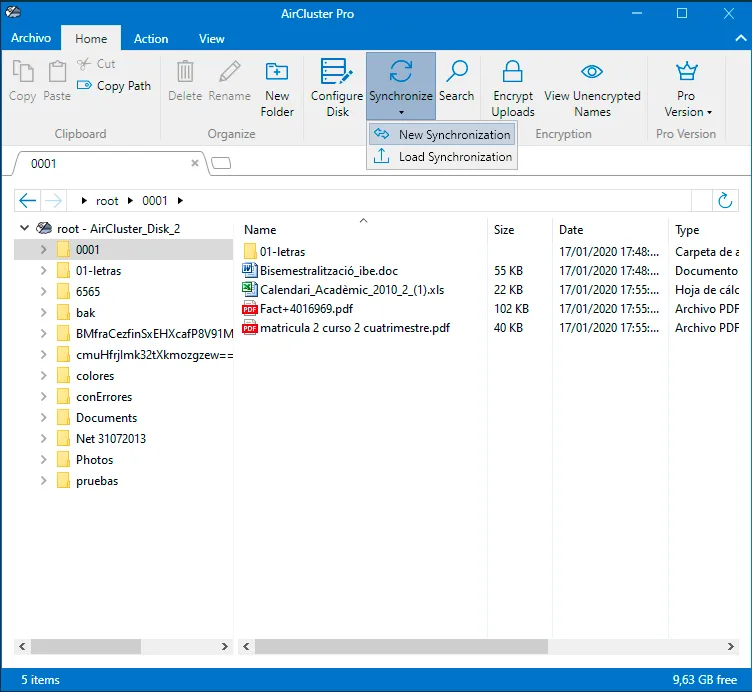Click the Configure Disk icon

(337, 72)
